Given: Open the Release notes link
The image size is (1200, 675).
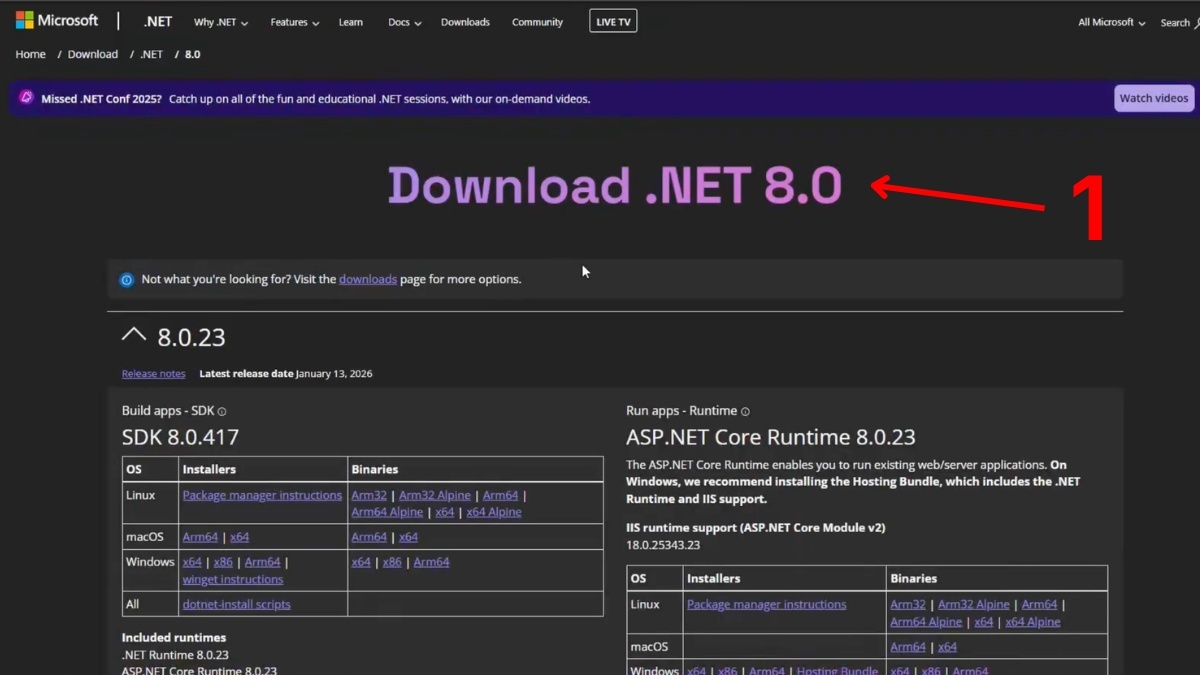Looking at the screenshot, I should (153, 373).
